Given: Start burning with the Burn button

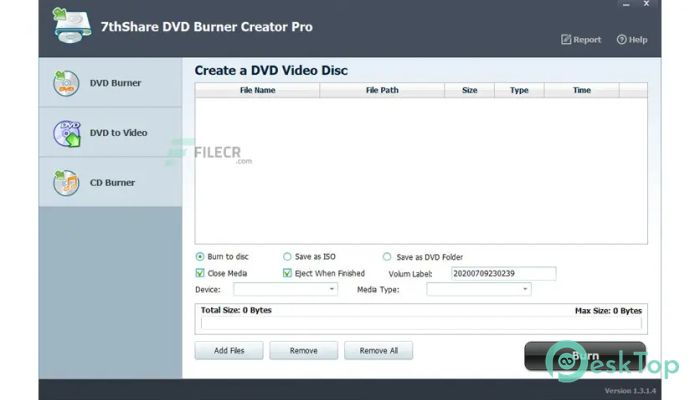Looking at the screenshot, I should click(585, 356).
